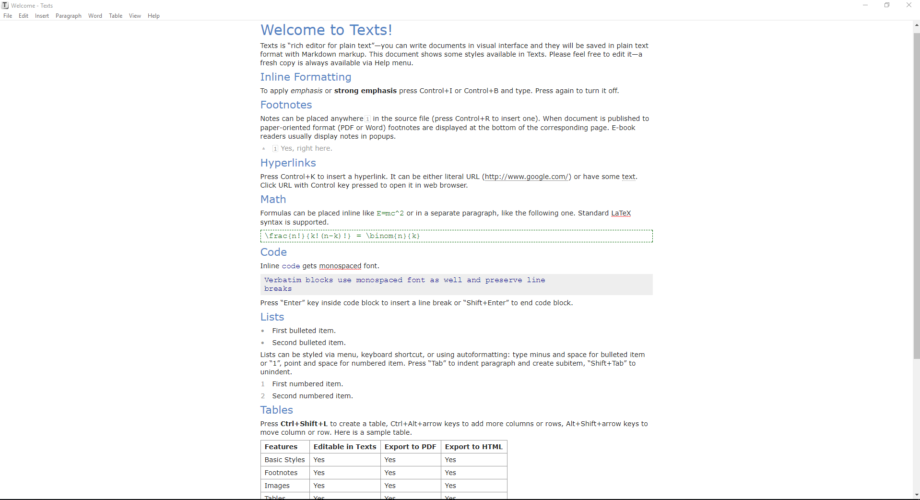Click the verbatim monospaced code block
920x500 pixels.
[x=456, y=285]
